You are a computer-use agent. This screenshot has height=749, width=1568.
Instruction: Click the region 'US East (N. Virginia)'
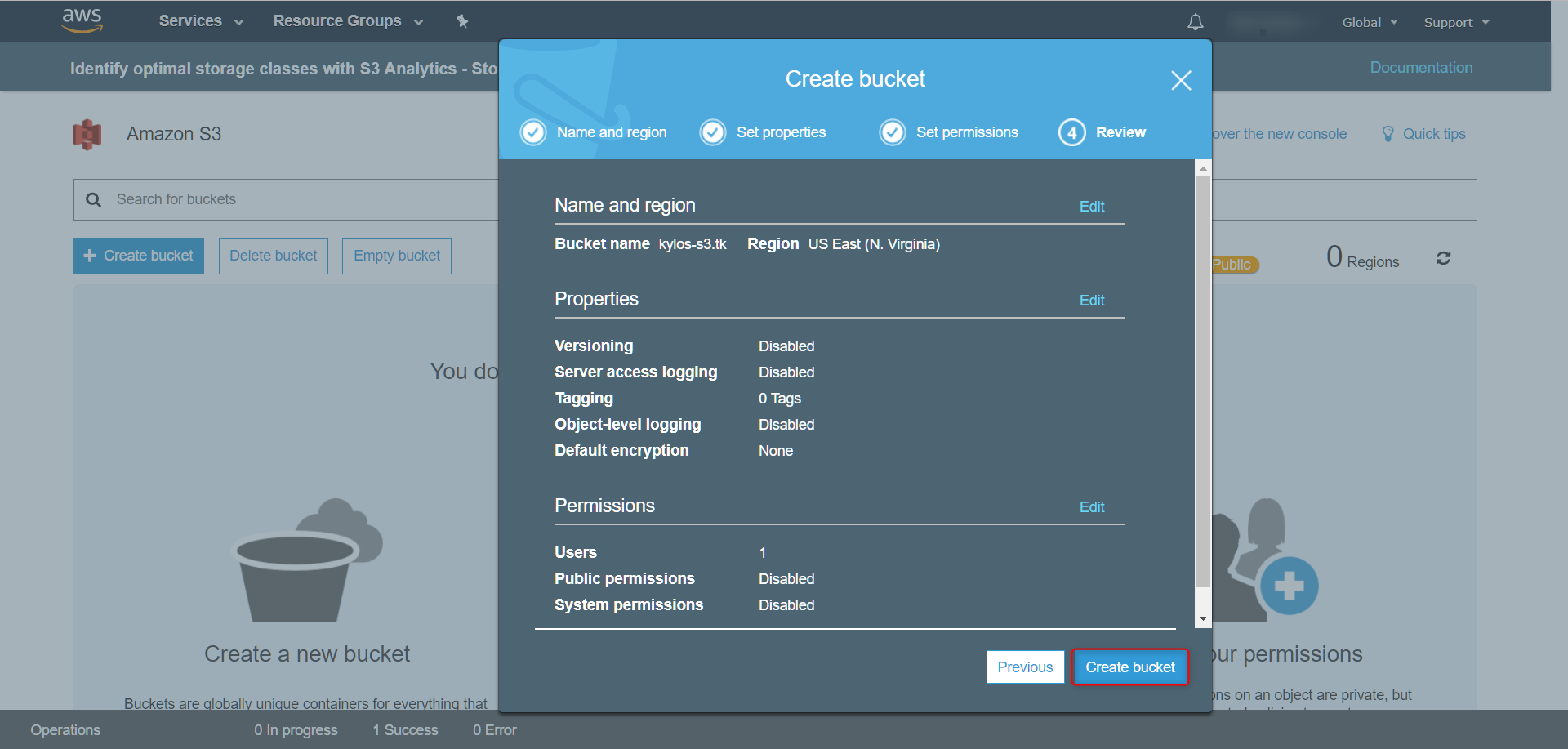click(874, 244)
